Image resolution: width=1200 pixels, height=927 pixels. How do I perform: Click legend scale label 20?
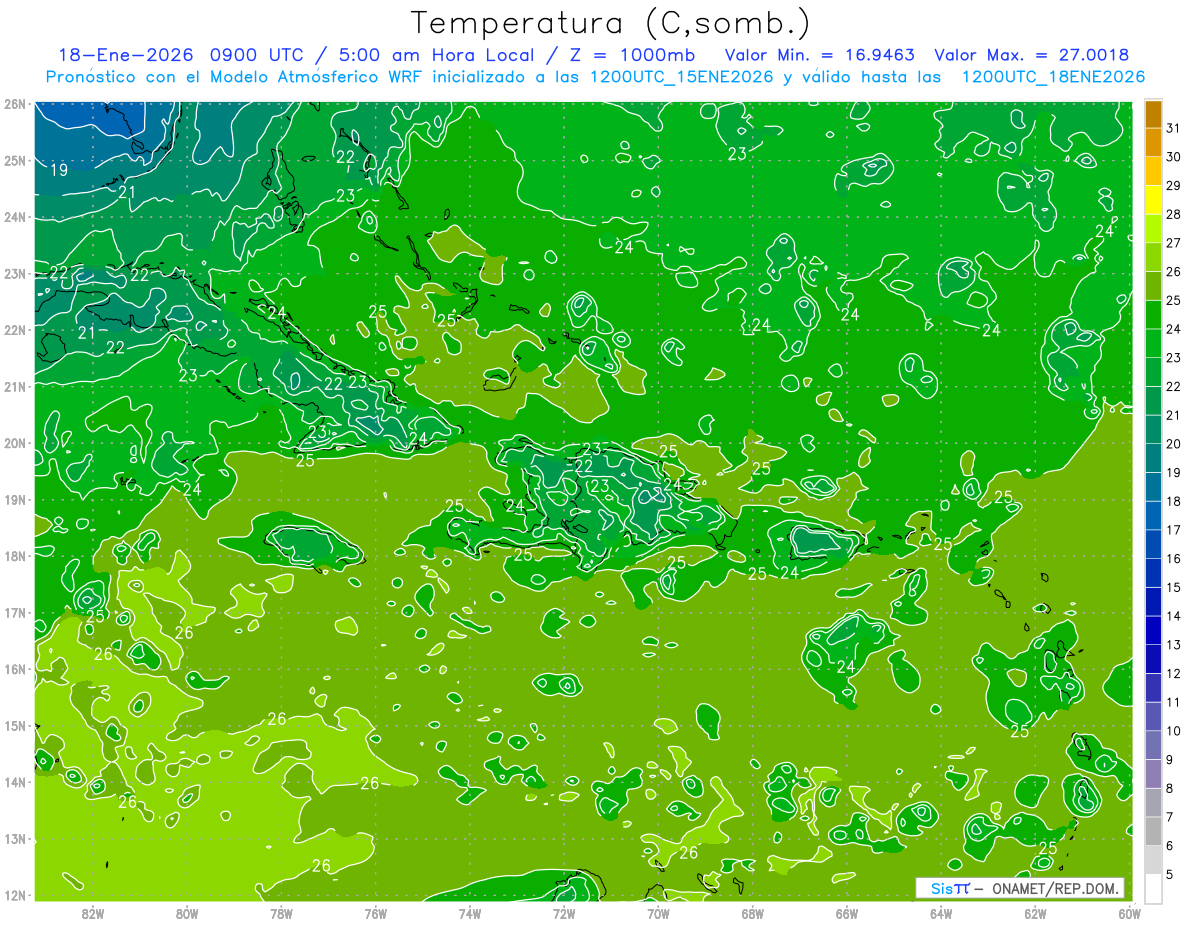pyautogui.click(x=1174, y=444)
